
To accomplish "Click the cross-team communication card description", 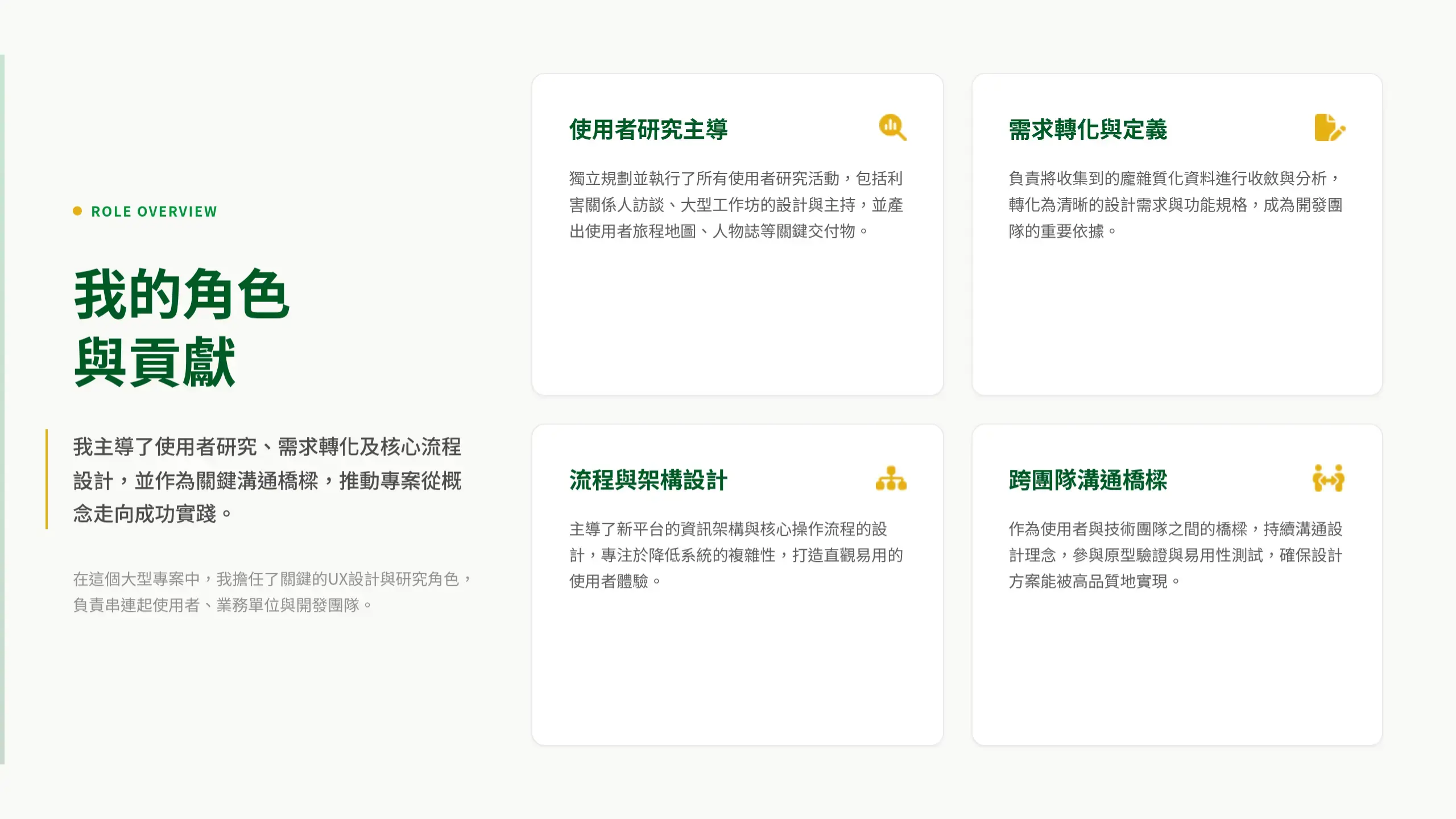I will 1175,555.
